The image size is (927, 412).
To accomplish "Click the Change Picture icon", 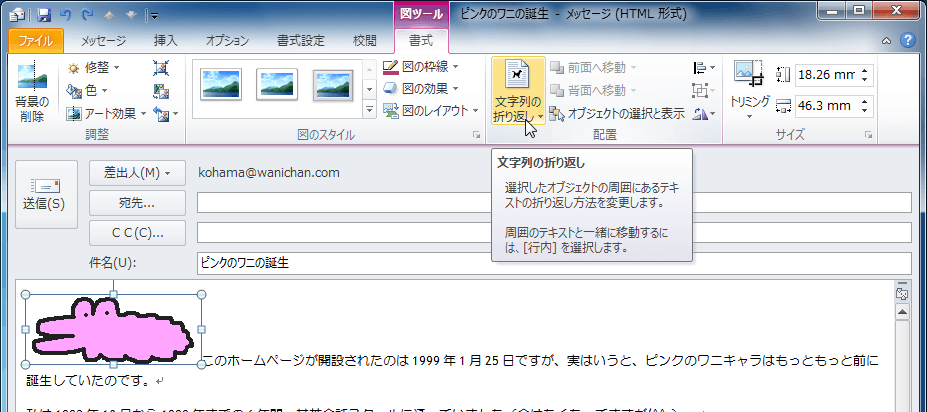I will (x=161, y=90).
